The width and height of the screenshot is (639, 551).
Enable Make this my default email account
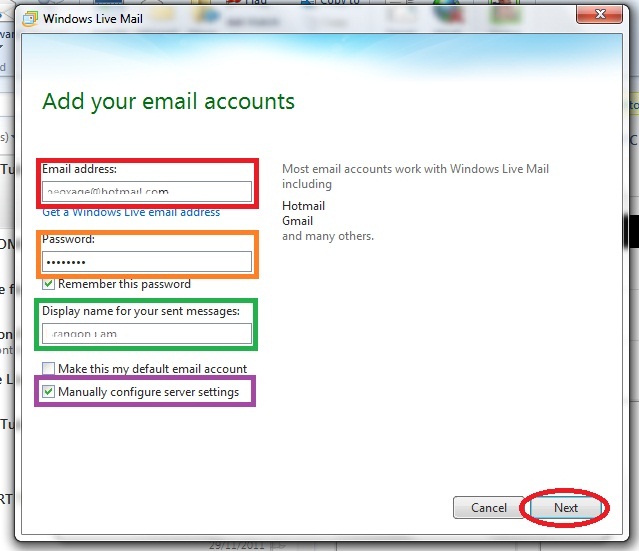(48, 368)
